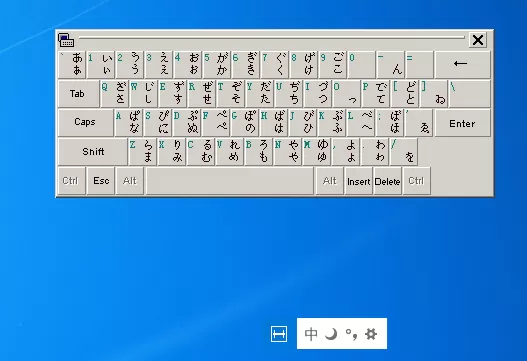This screenshot has width=527, height=361.
Task: Tap the blank 0 key
Action: pos(361,65)
